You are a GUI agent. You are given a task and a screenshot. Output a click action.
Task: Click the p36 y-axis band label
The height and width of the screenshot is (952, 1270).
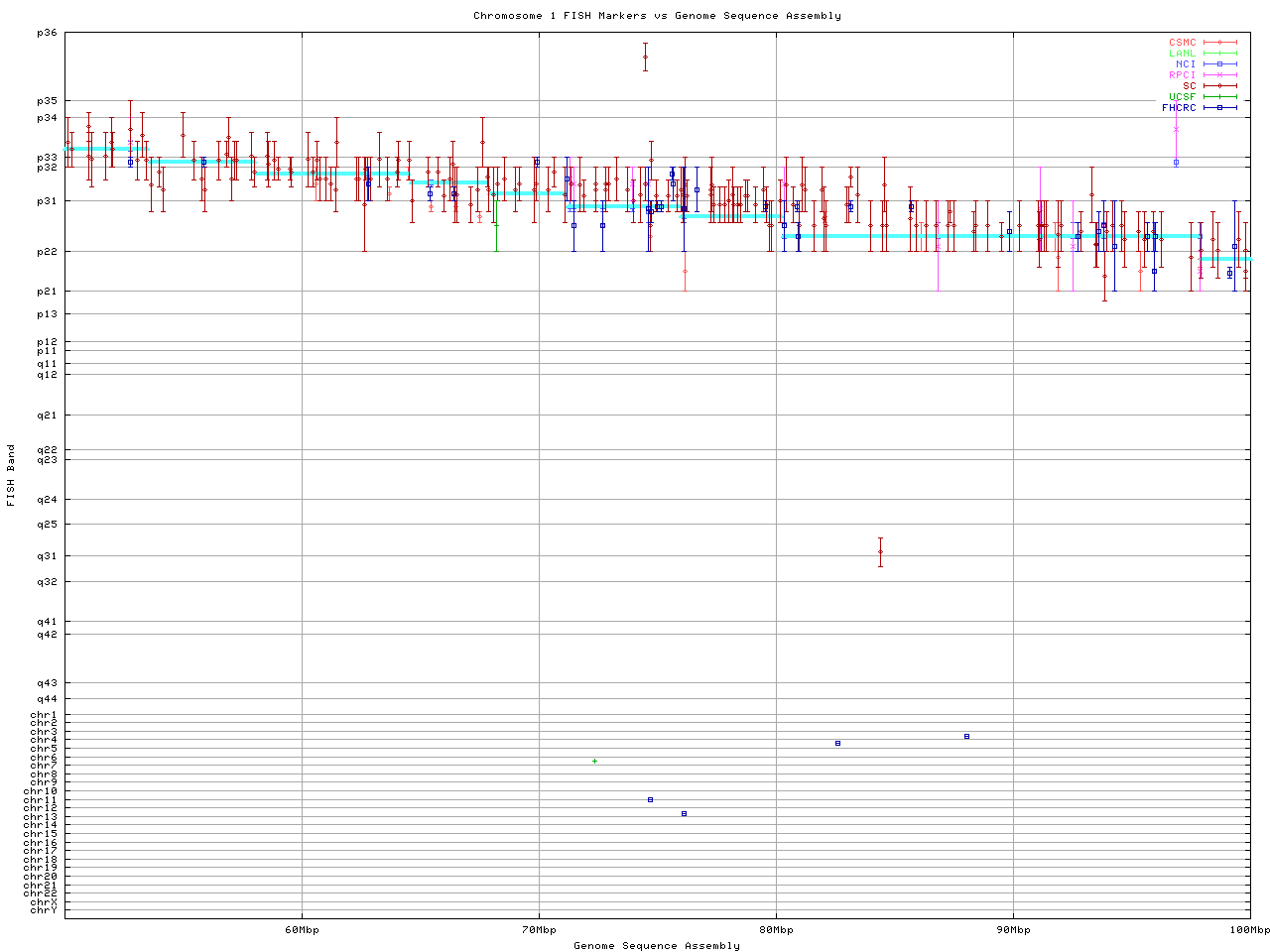tap(47, 33)
